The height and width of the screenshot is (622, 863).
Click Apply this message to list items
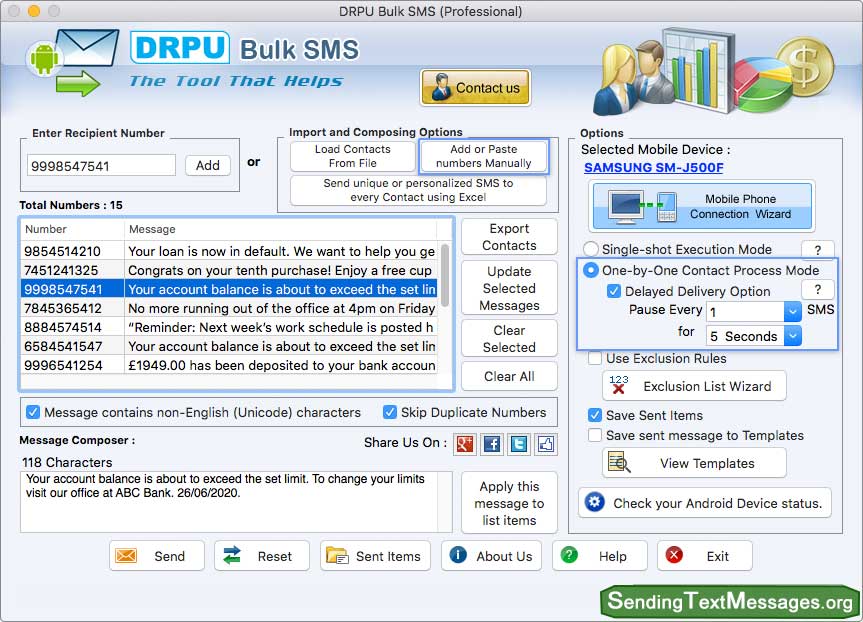[x=509, y=503]
